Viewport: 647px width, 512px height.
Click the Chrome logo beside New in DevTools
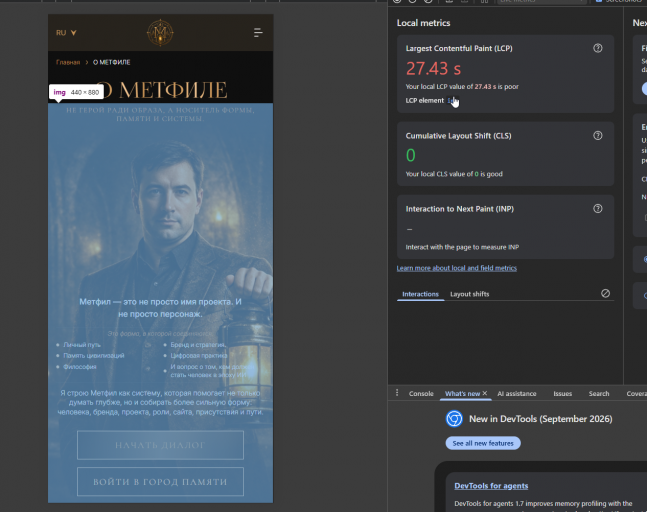[454, 419]
